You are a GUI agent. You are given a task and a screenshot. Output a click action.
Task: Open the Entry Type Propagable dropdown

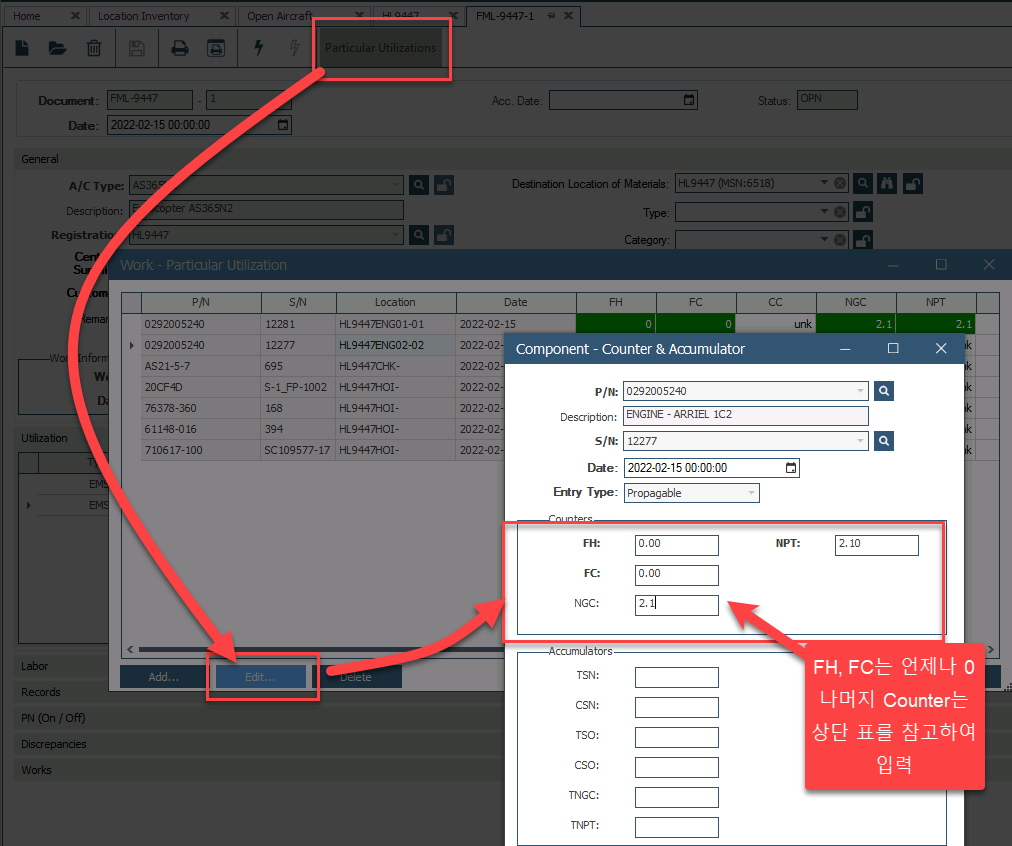751,493
